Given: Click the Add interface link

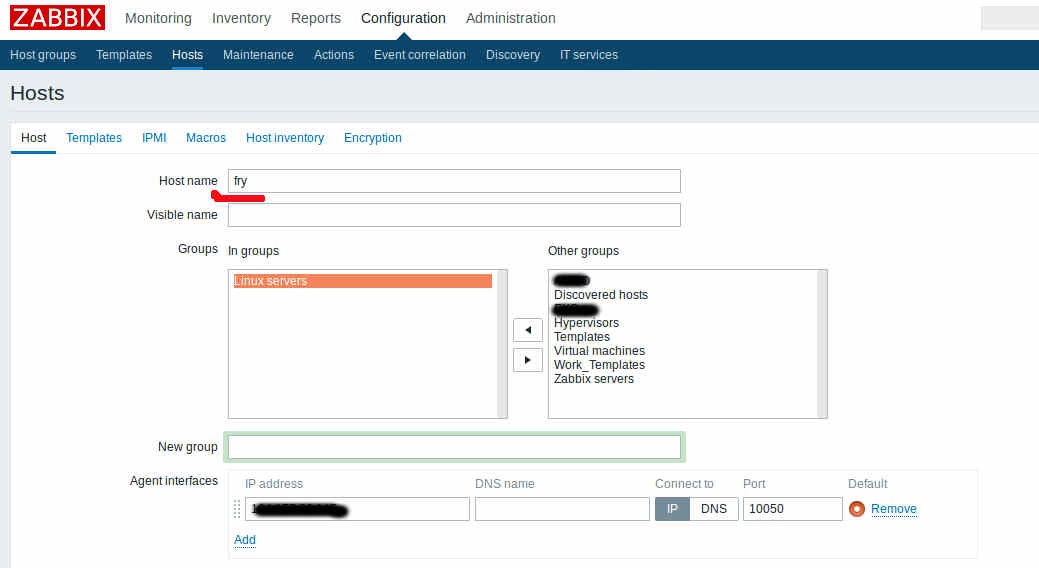Looking at the screenshot, I should [245, 540].
